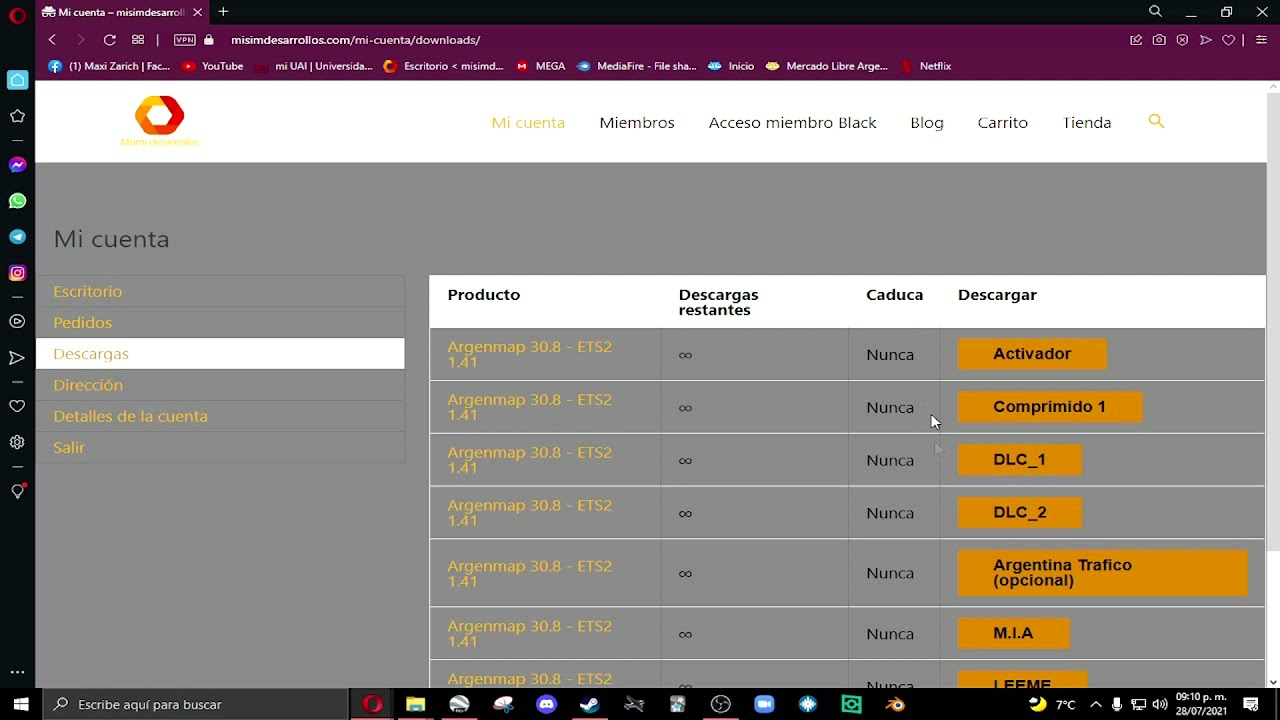
Task: Go to Escritorio in account menu
Action: click(220, 291)
